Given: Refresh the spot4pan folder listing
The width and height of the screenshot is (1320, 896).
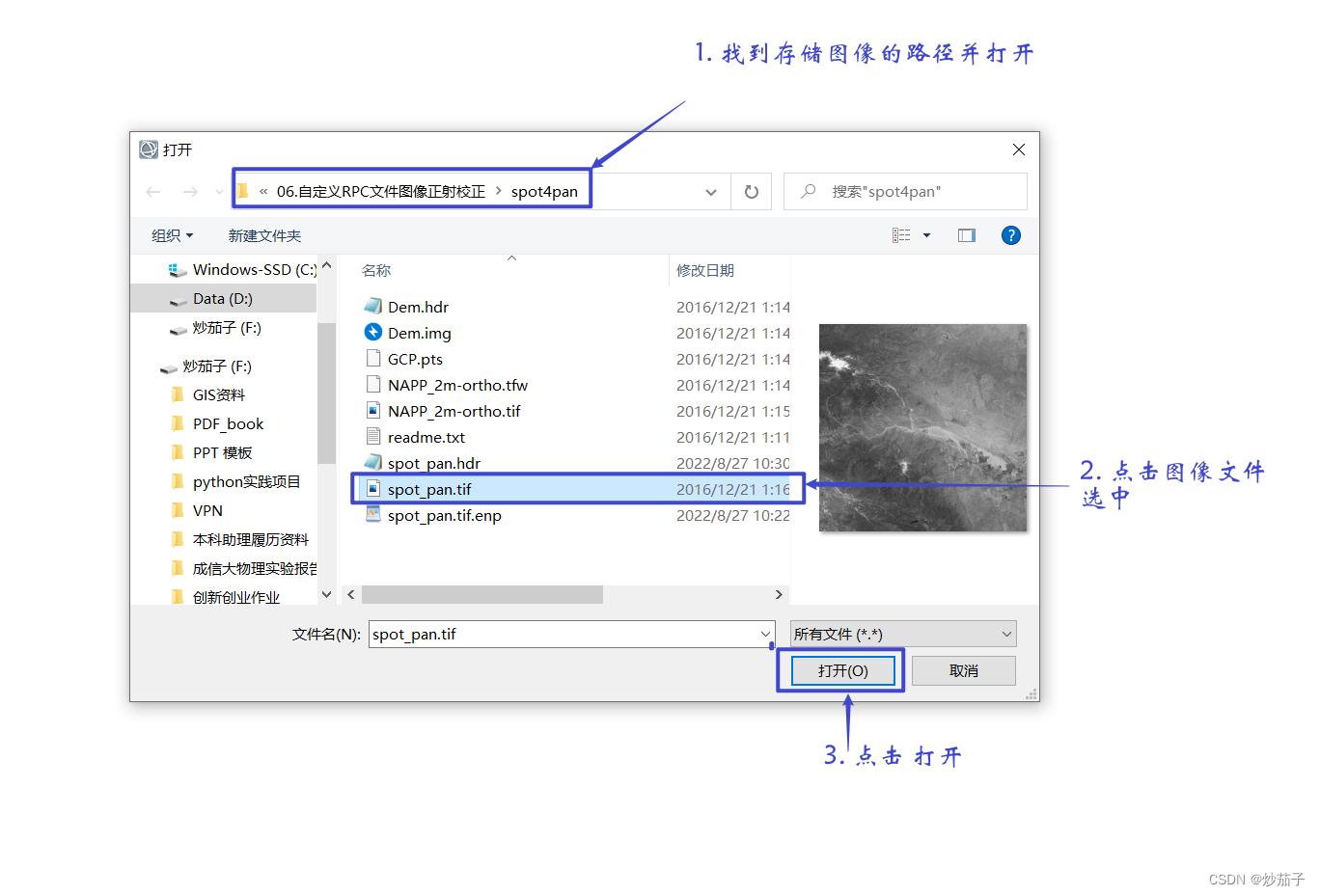Looking at the screenshot, I should [x=752, y=192].
